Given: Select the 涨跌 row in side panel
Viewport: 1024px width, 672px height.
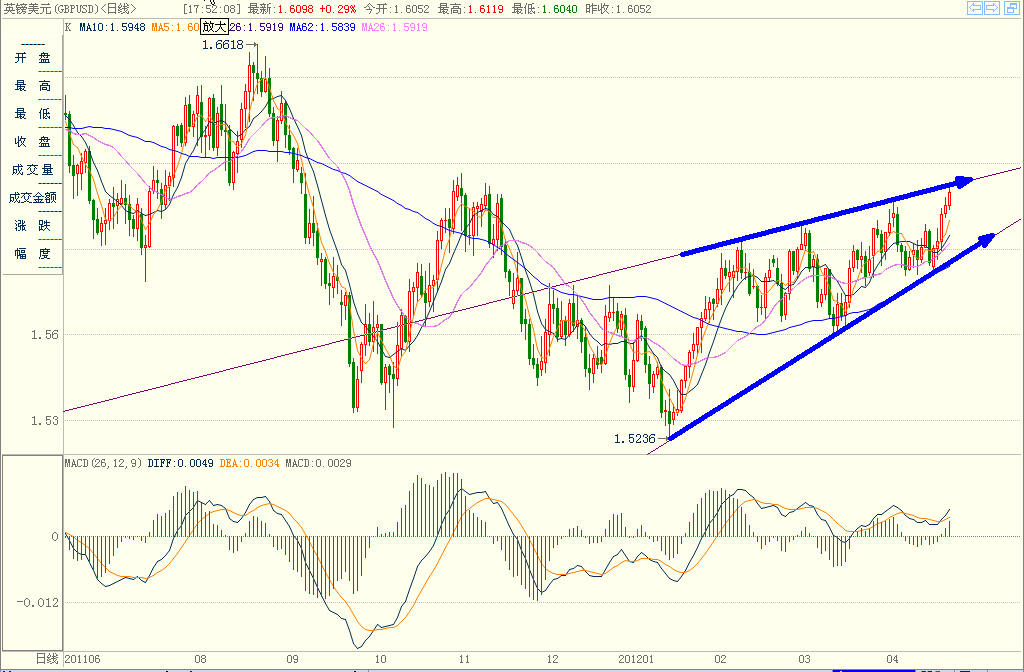Looking at the screenshot, I should pos(33,225).
